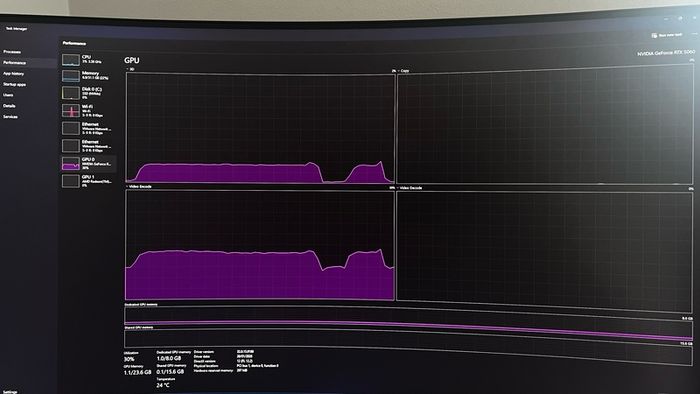Image resolution: width=700 pixels, height=394 pixels.
Task: Open App history in sidebar
Action: (x=14, y=74)
